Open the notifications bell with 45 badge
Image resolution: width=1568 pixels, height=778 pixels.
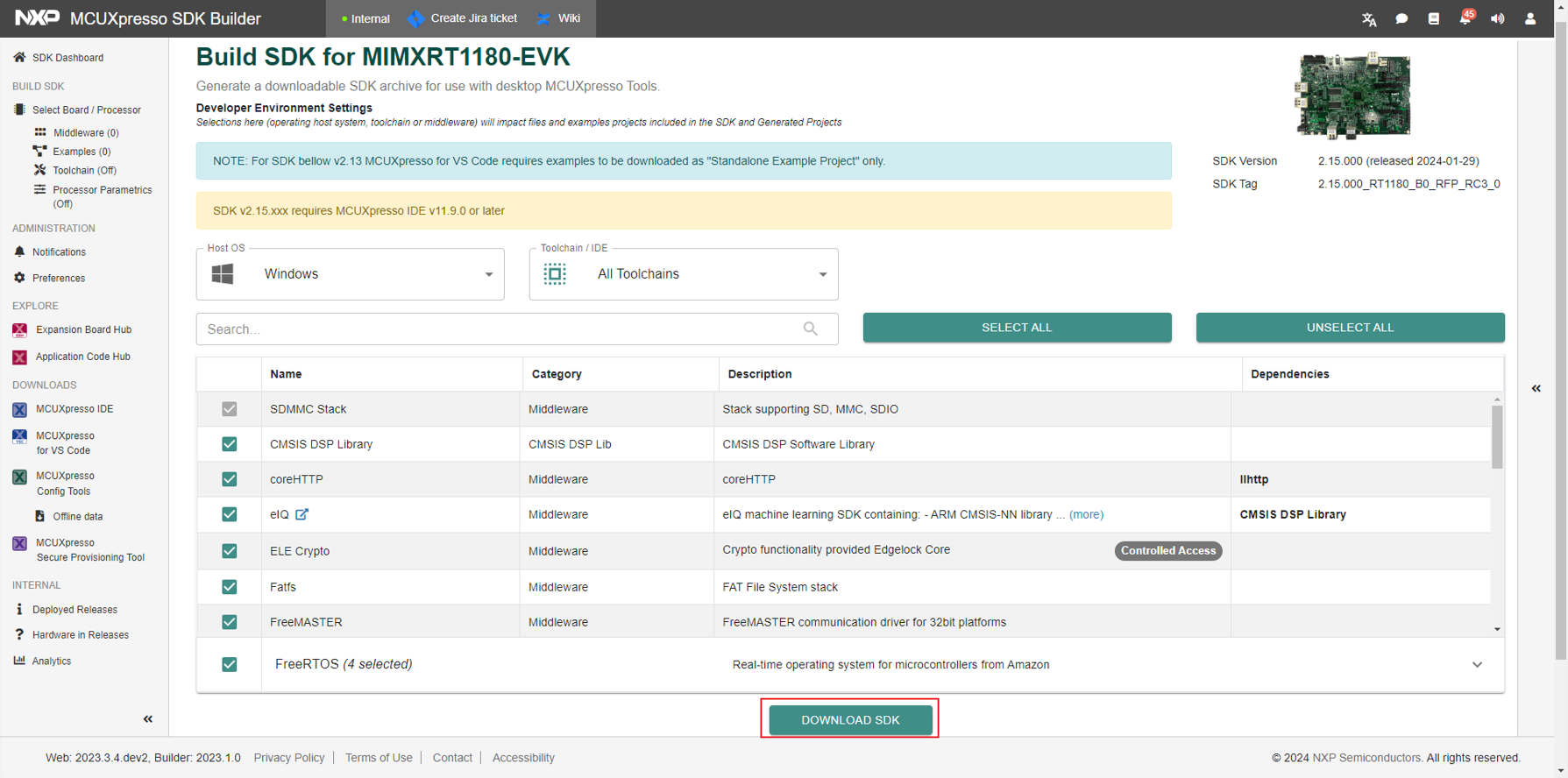(x=1465, y=18)
